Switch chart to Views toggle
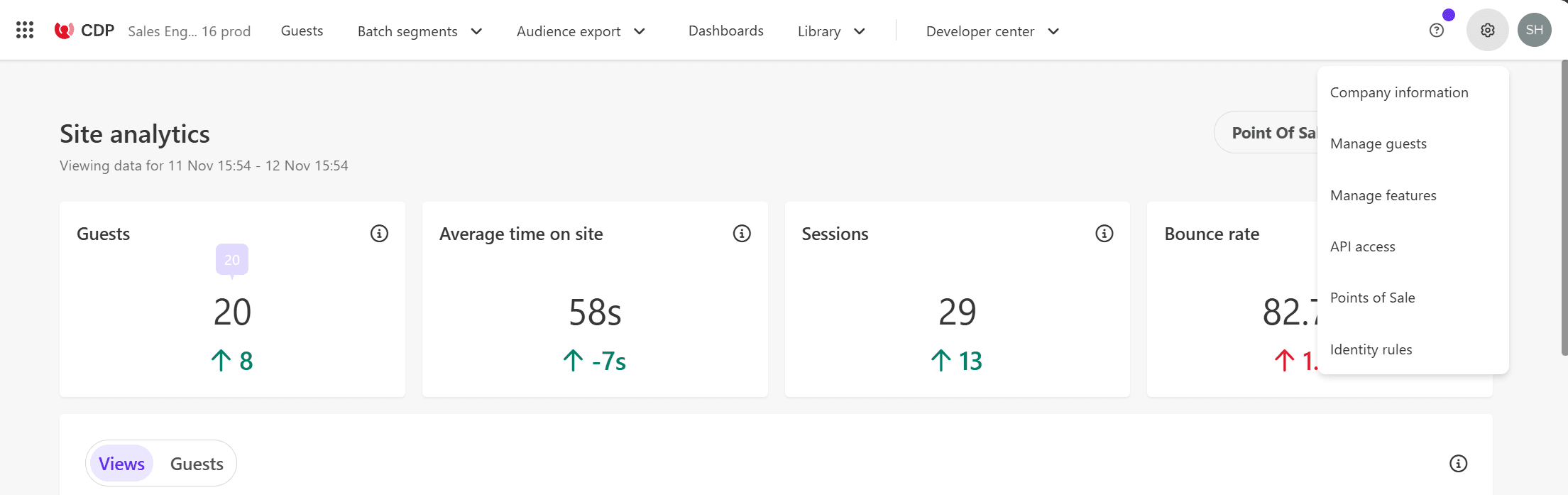 coord(121,464)
